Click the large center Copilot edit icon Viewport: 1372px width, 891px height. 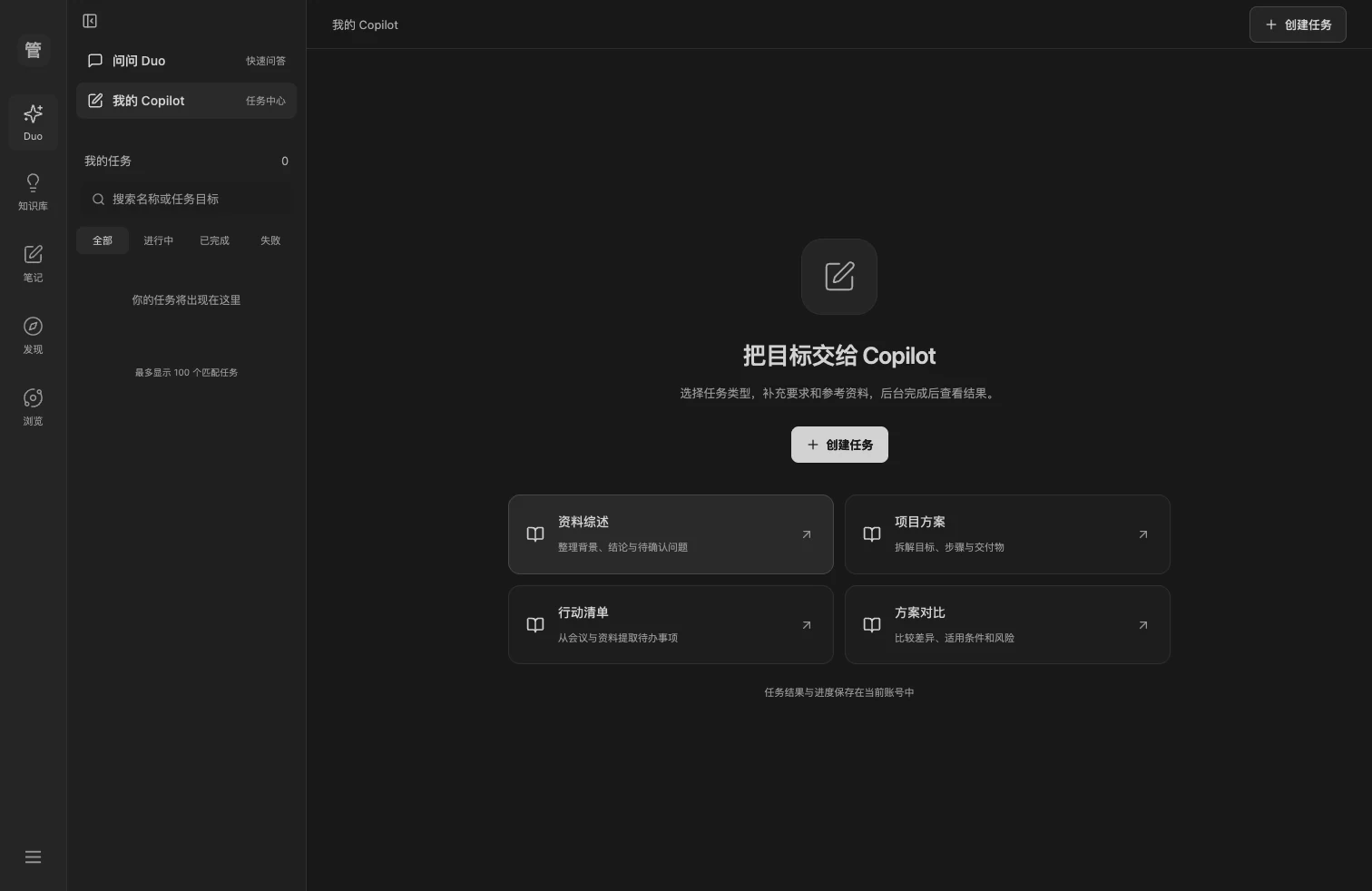[839, 277]
